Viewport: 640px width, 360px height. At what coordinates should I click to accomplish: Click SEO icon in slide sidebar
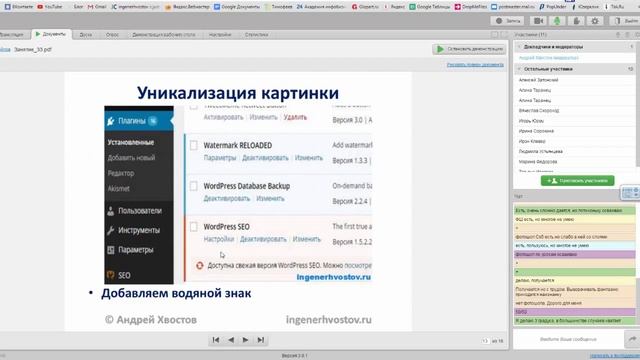111,275
